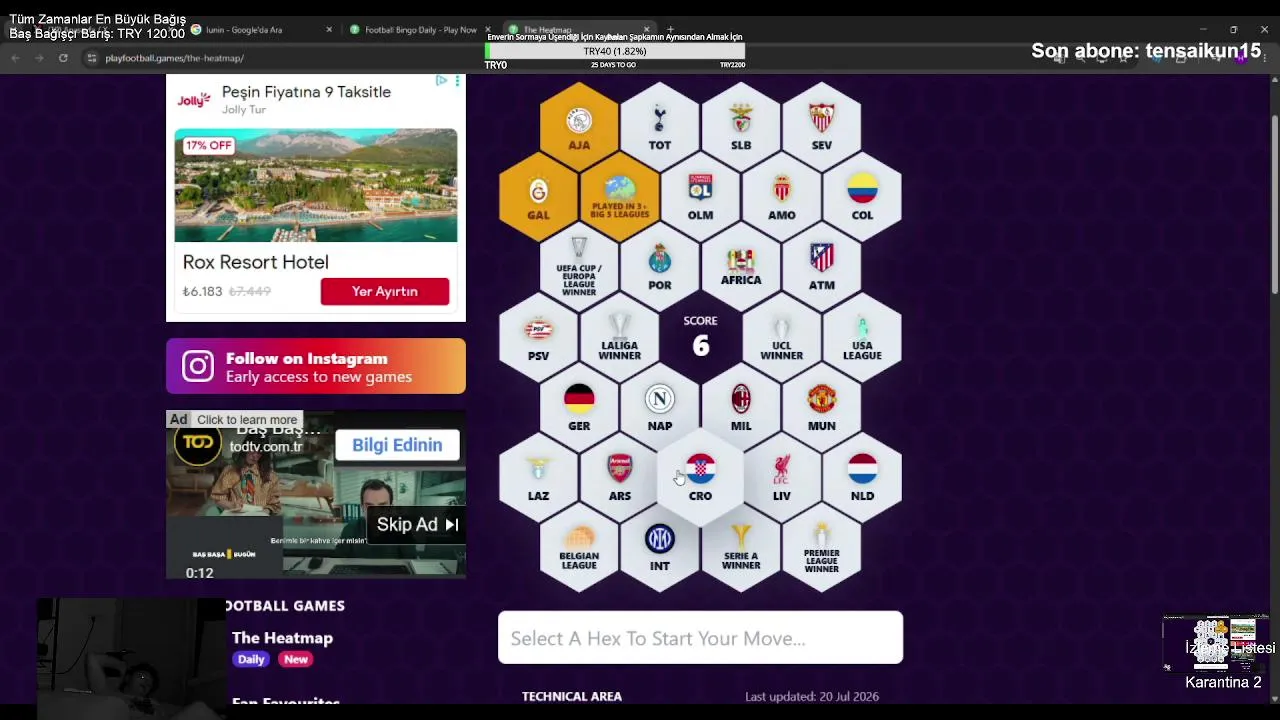This screenshot has width=1280, height=720.
Task: Switch to the Football Bingo Daily tab
Action: [x=420, y=30]
